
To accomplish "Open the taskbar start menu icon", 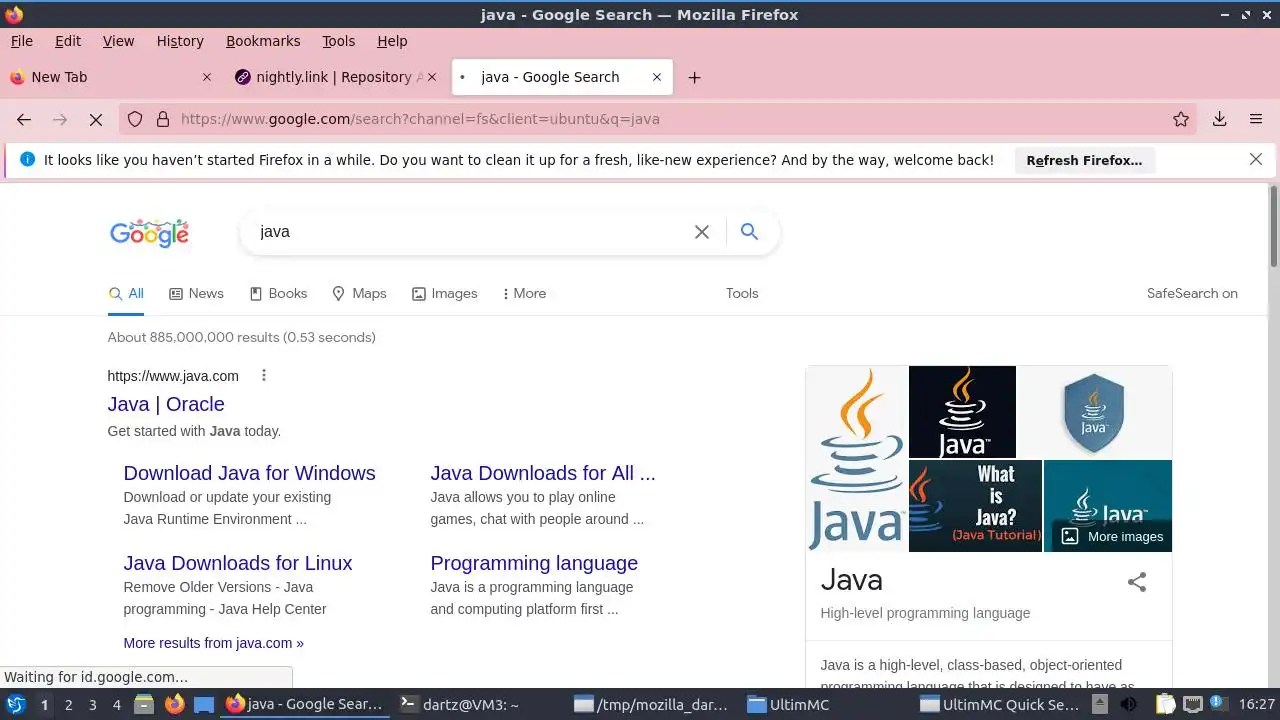I will pyautogui.click(x=16, y=705).
